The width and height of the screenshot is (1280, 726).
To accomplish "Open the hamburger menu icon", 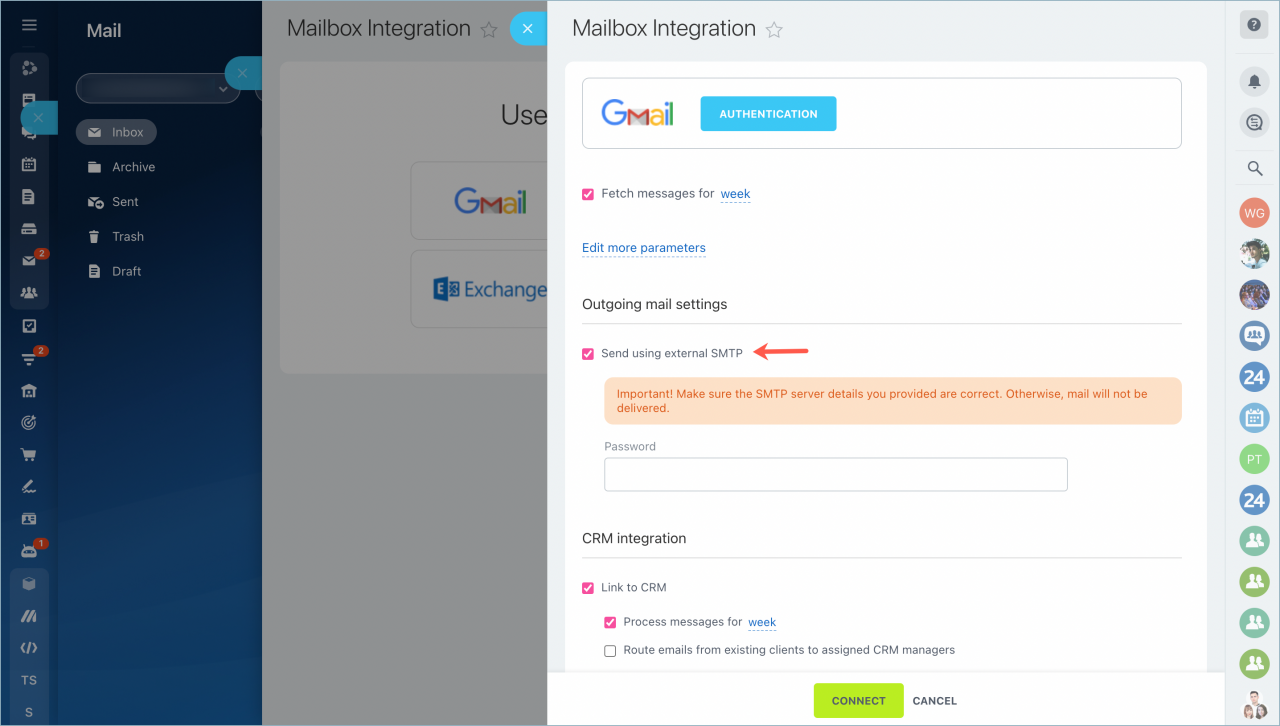I will click(29, 25).
